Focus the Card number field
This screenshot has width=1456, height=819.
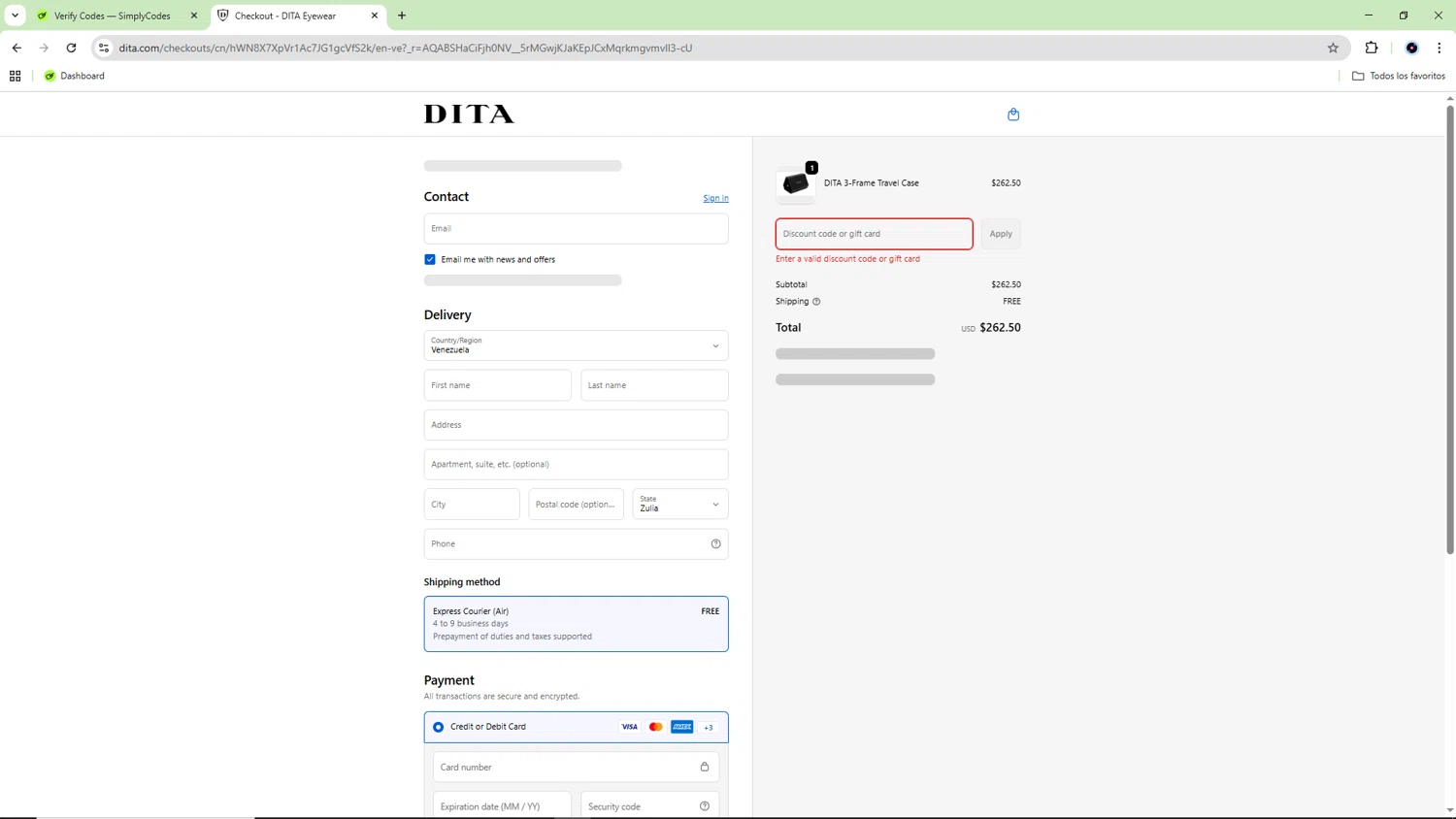click(577, 767)
